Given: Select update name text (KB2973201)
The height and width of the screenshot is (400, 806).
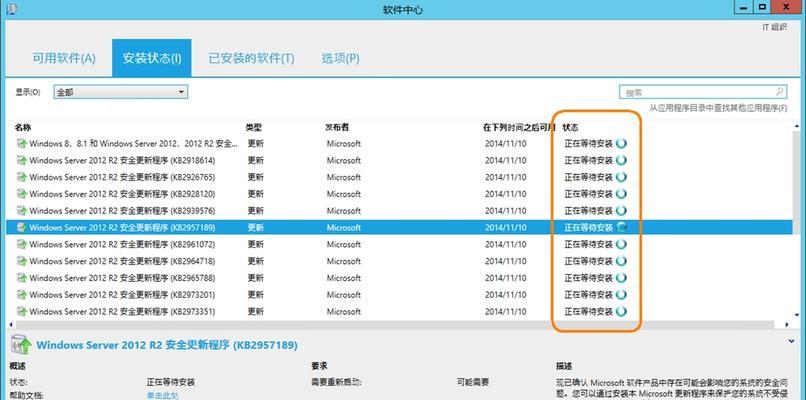Looking at the screenshot, I should (x=122, y=295).
